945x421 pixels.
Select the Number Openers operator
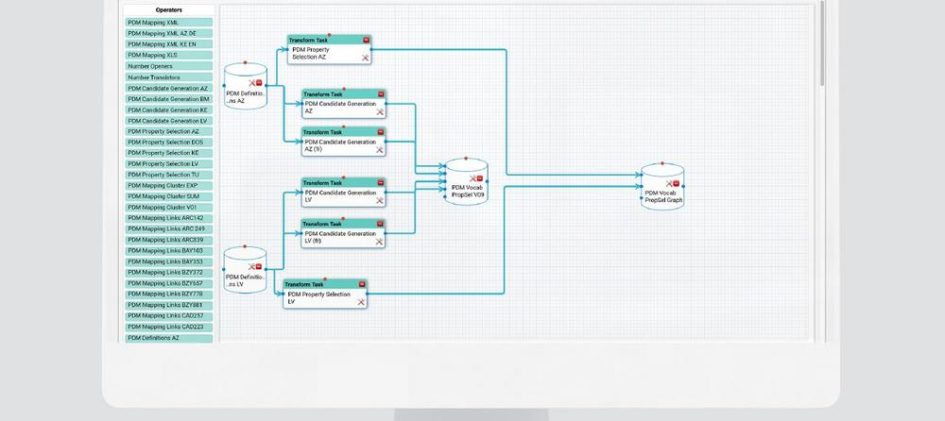(x=168, y=66)
